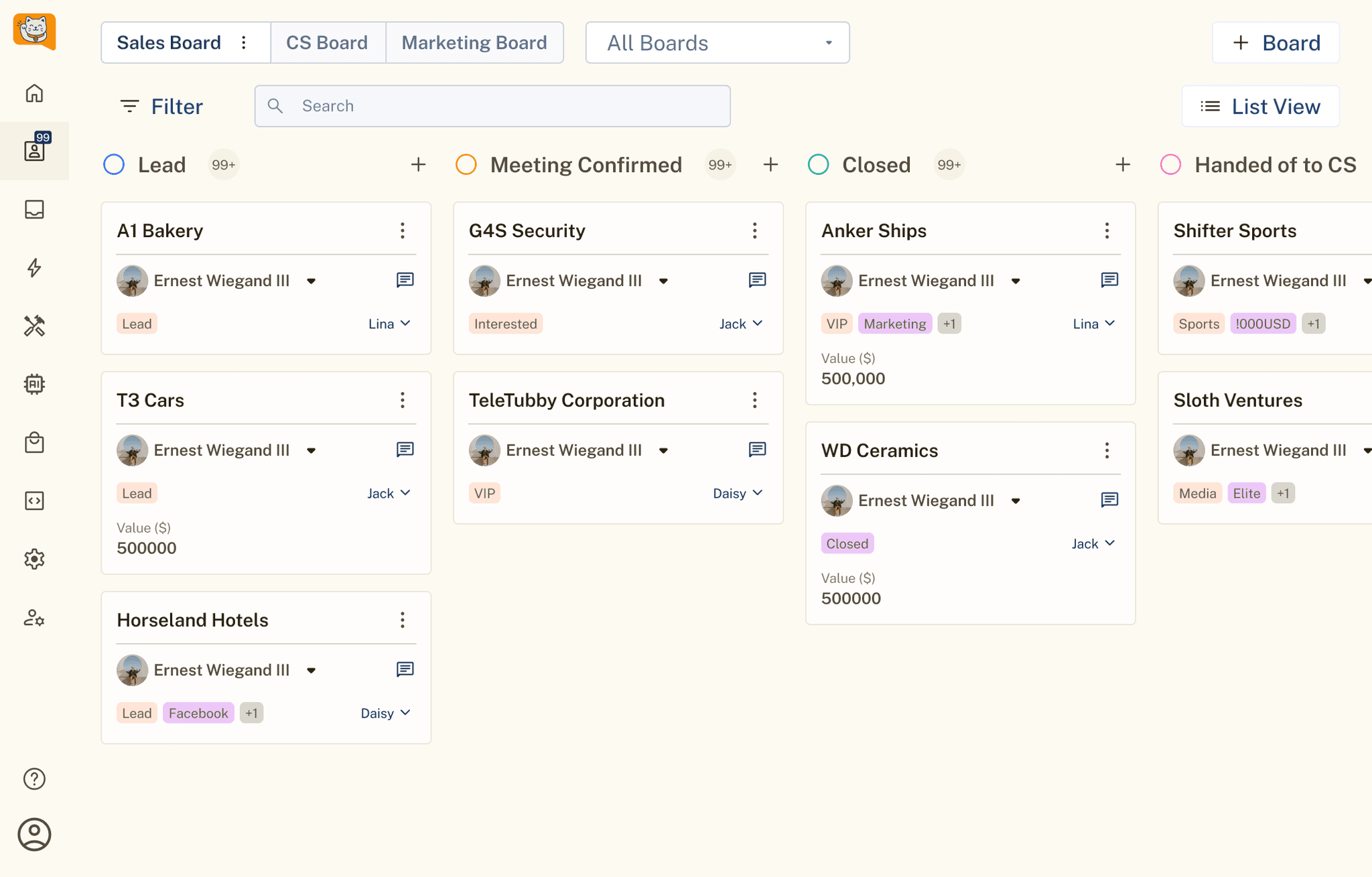
Task: Open the hammer and wrench tools icon
Action: click(x=34, y=326)
